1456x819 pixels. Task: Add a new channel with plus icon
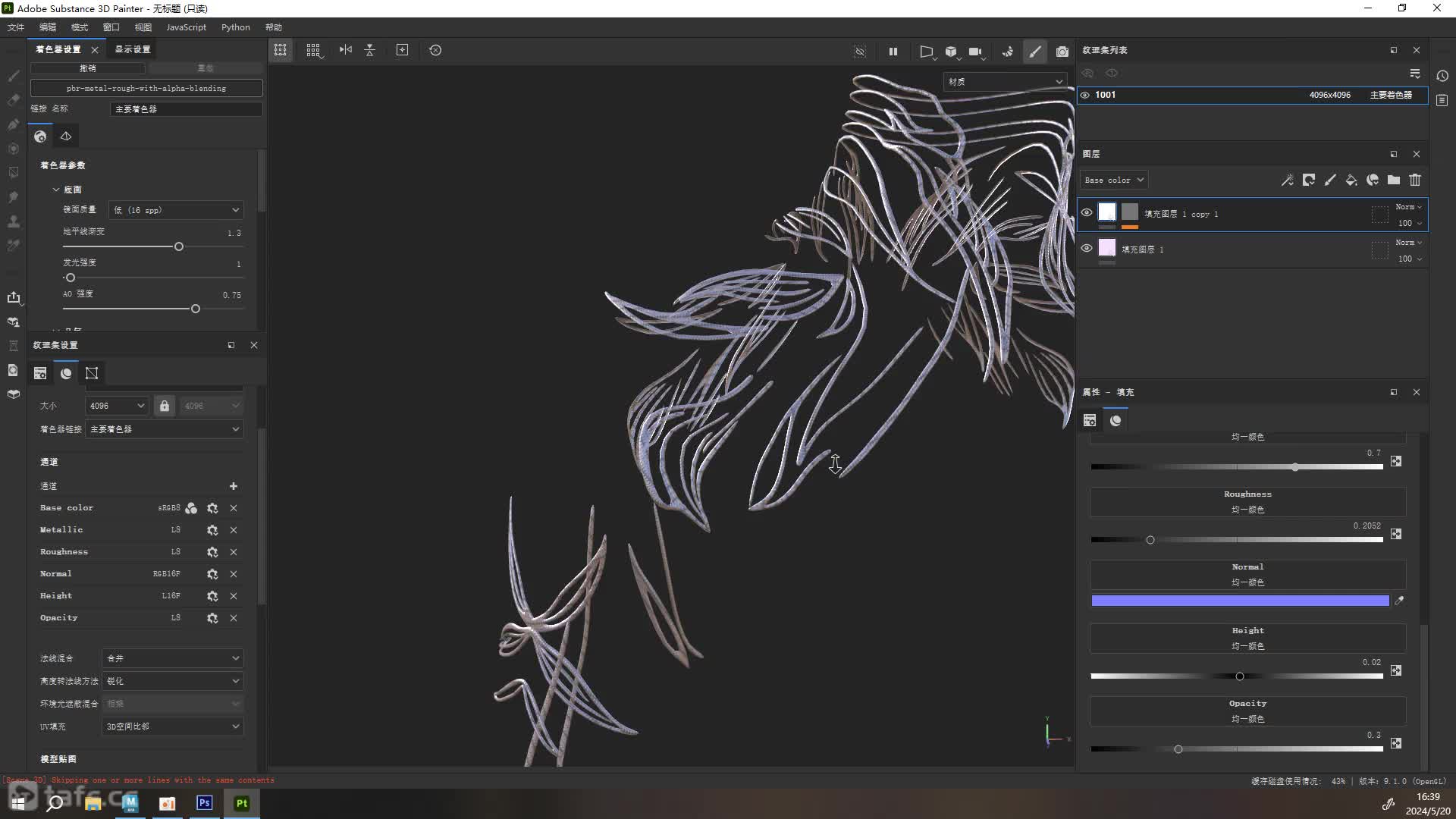pyautogui.click(x=234, y=486)
